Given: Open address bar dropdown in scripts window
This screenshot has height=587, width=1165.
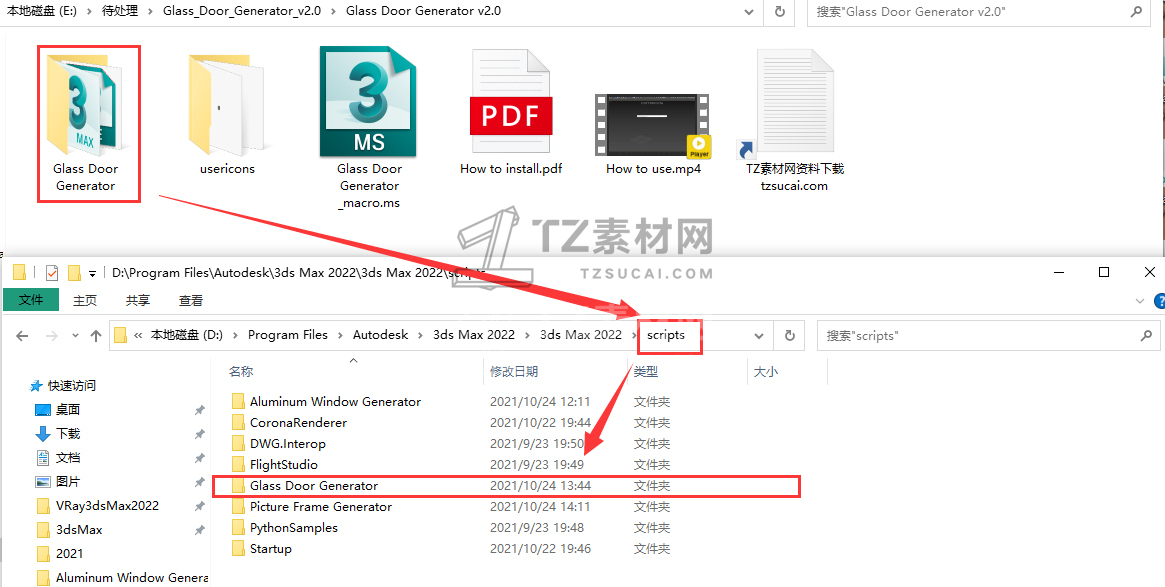Looking at the screenshot, I should click(759, 336).
